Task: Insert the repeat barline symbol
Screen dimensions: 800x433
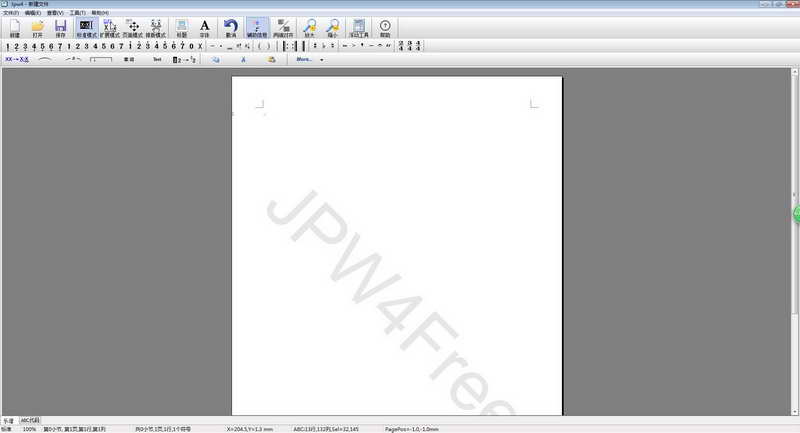Action: 290,46
